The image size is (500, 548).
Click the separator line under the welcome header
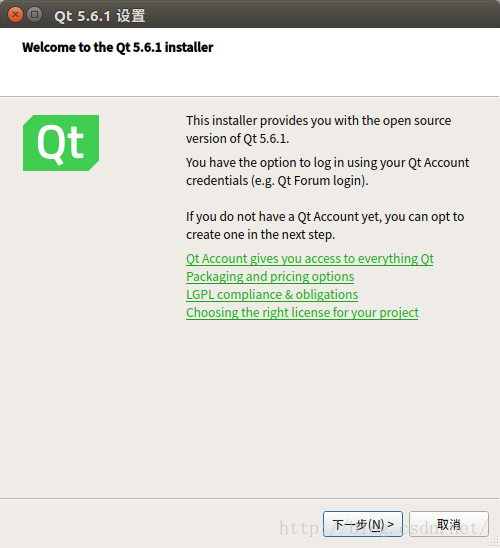click(x=249, y=96)
